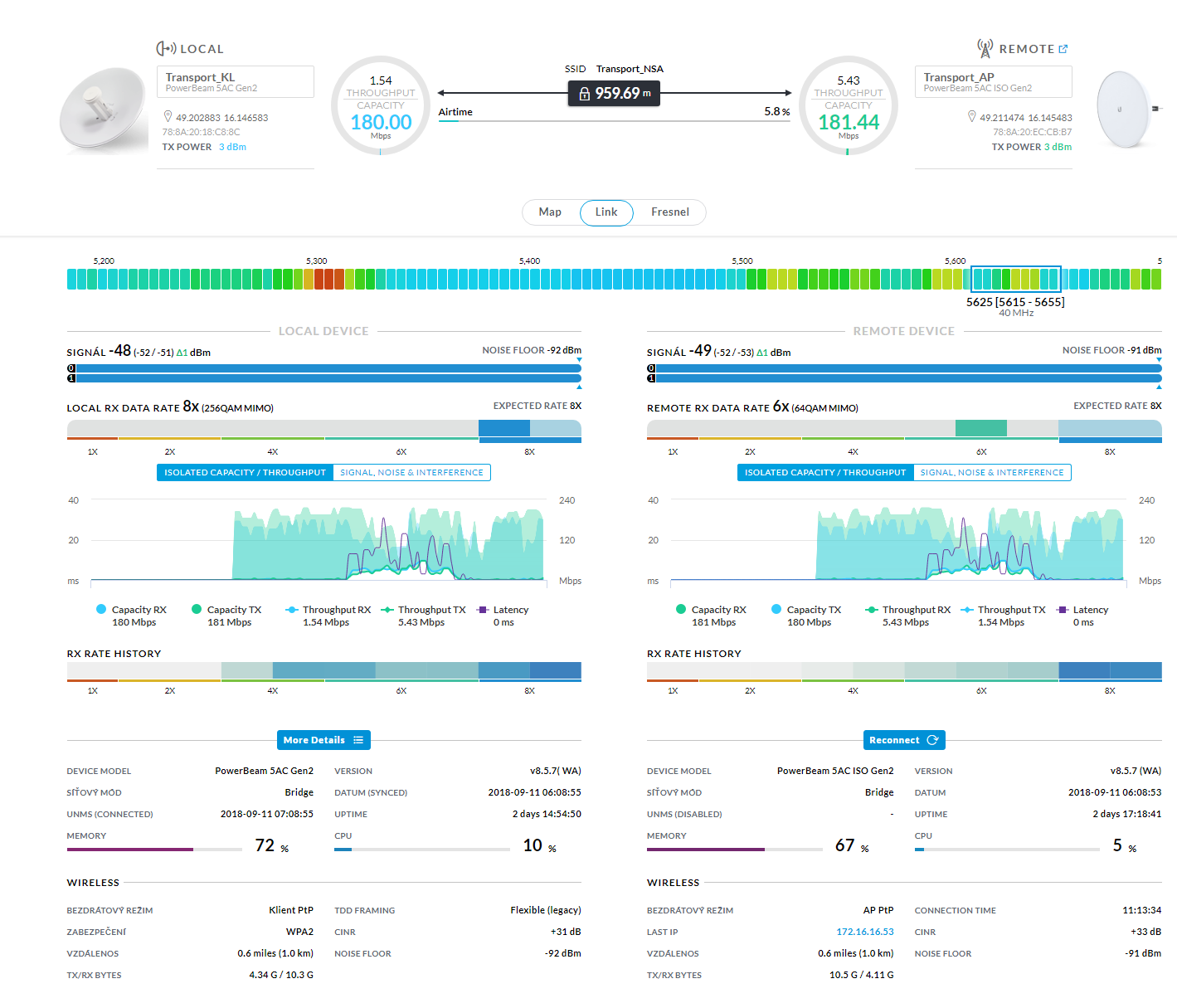Viewport: 1177px width, 1008px height.
Task: Click local memory 72 % bar
Action: click(x=154, y=850)
